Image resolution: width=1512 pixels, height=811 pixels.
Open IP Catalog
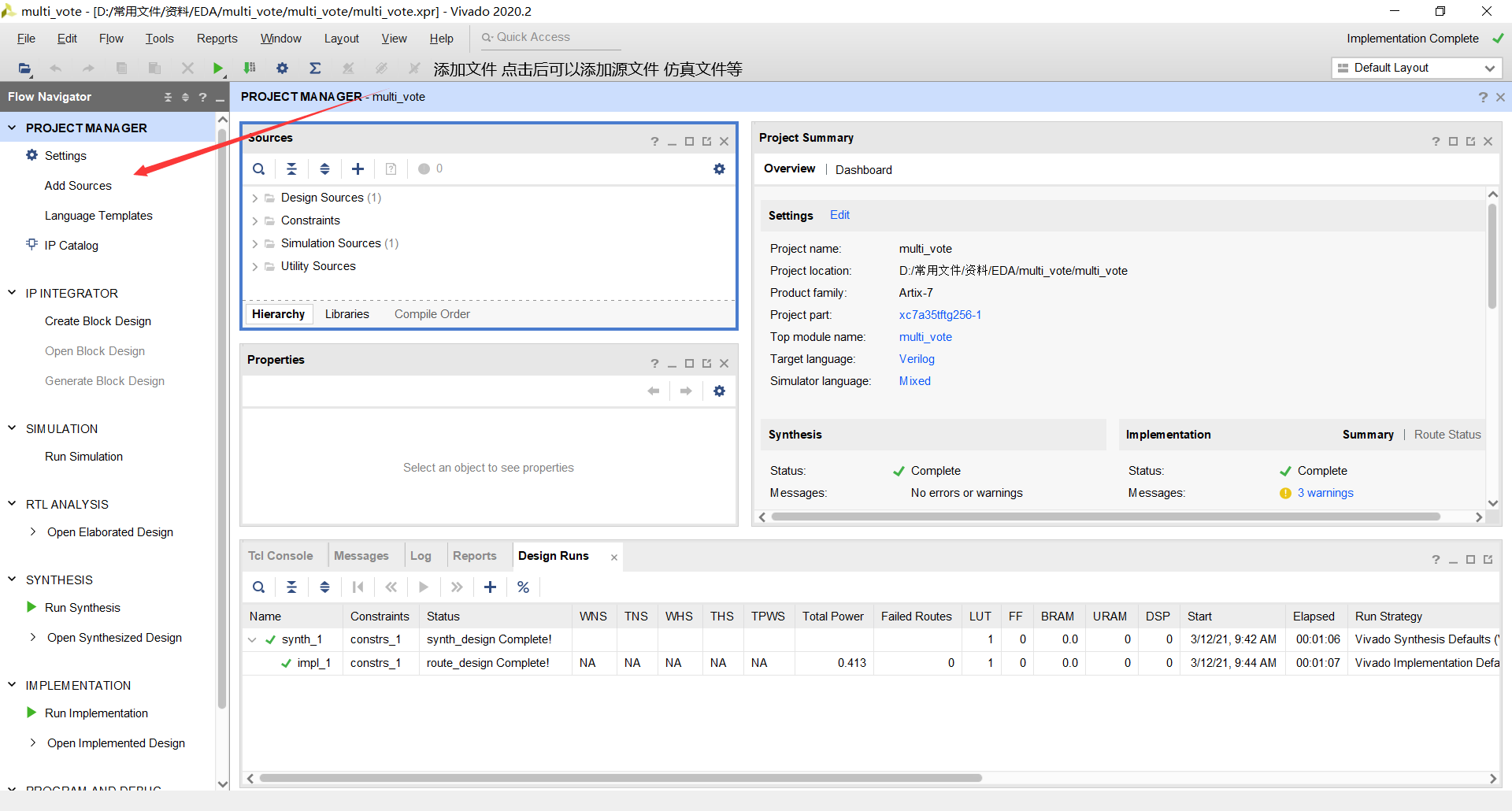[x=71, y=246]
